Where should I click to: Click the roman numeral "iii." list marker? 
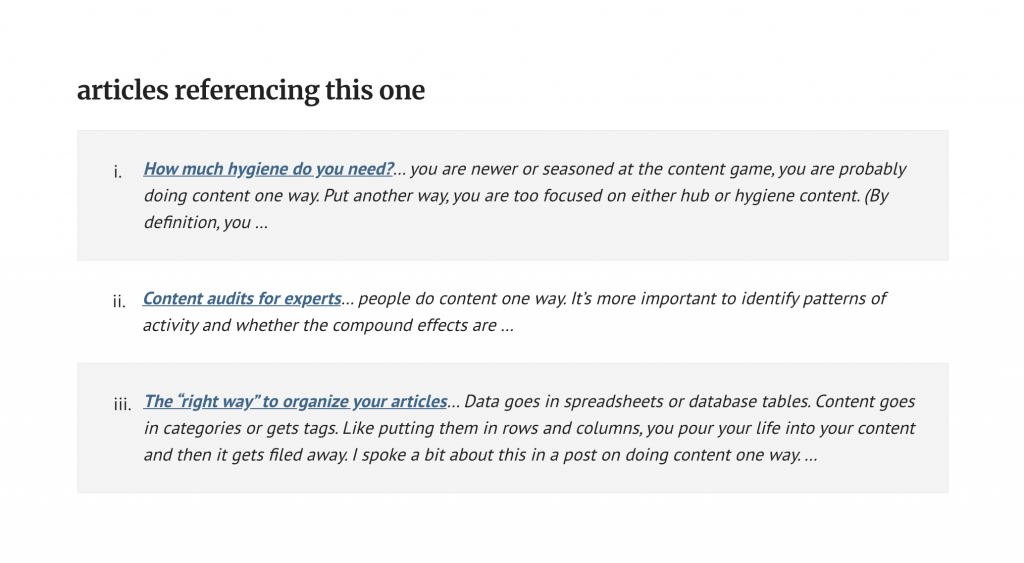tap(122, 404)
